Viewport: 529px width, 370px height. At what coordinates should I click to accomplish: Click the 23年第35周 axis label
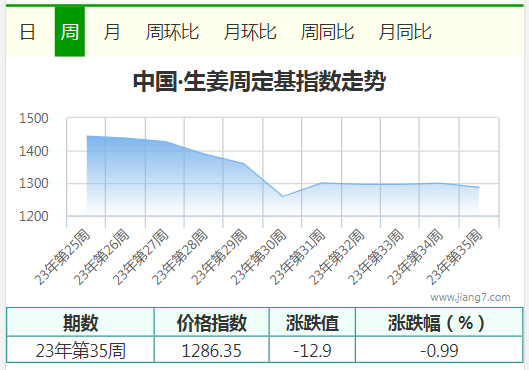click(454, 257)
